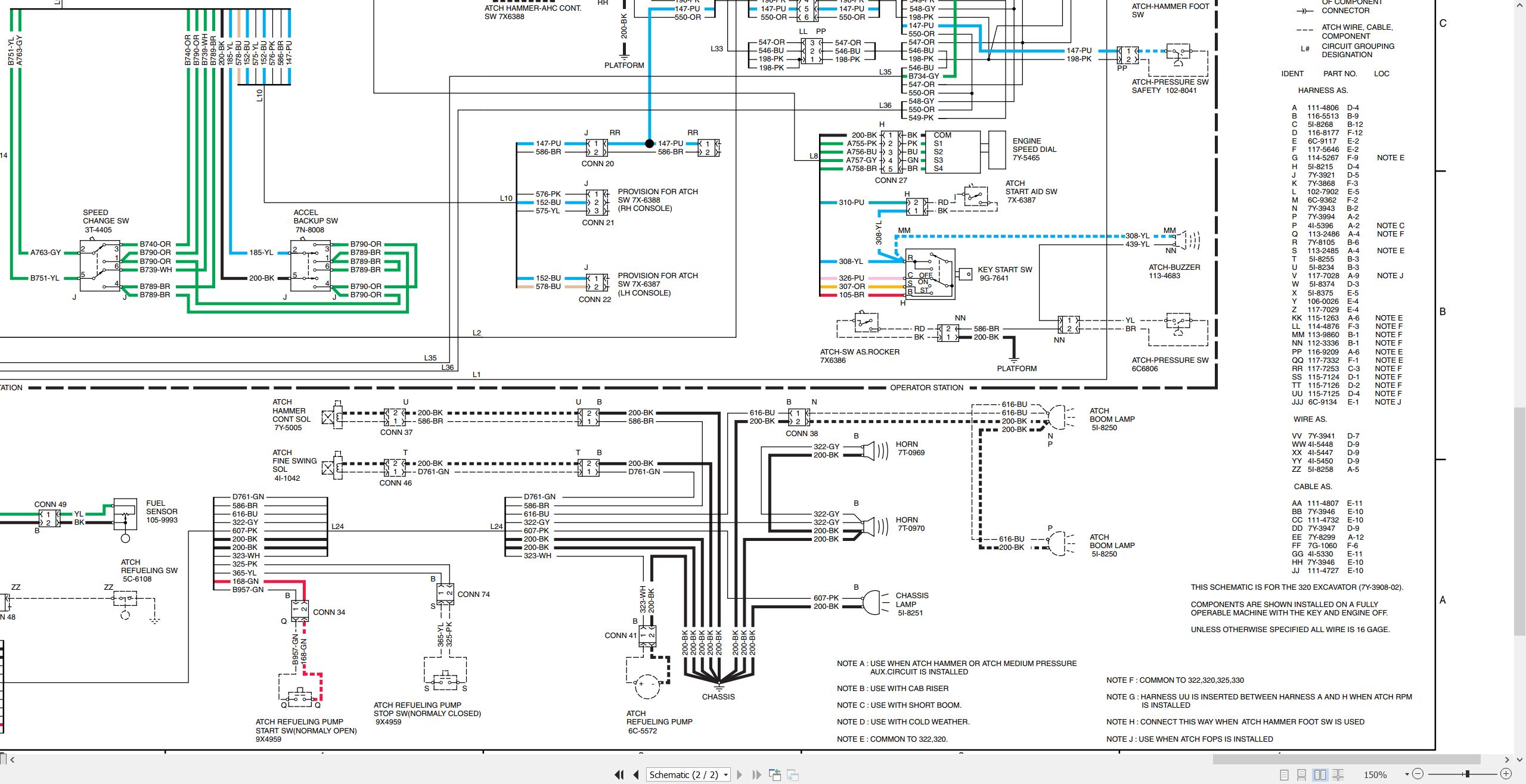Screen dimensions: 1526x784
Task: Click the ATCH-BUZZER 113-4683 label
Action: (1174, 272)
